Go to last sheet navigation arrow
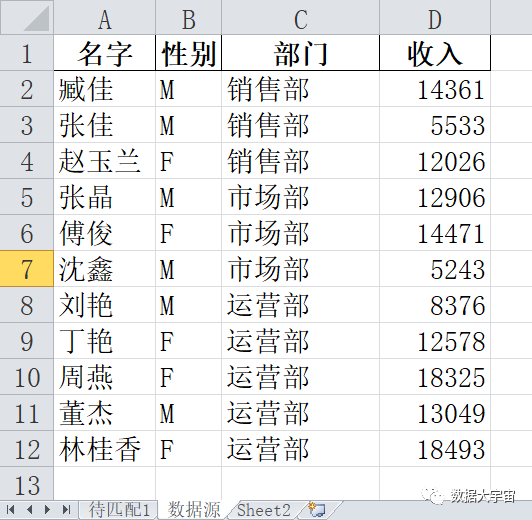 click(x=66, y=509)
